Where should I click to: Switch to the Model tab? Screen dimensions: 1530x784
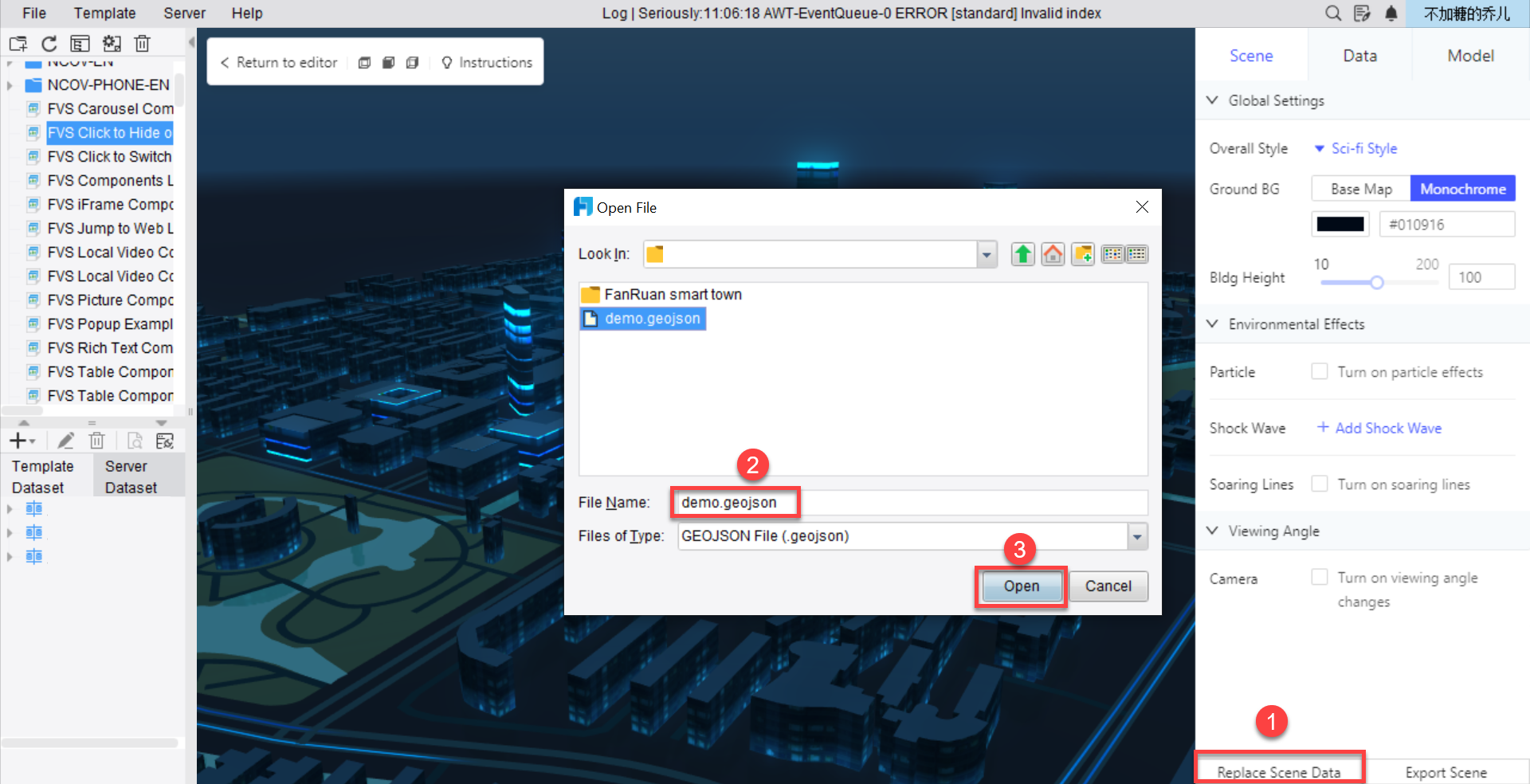pos(1470,55)
